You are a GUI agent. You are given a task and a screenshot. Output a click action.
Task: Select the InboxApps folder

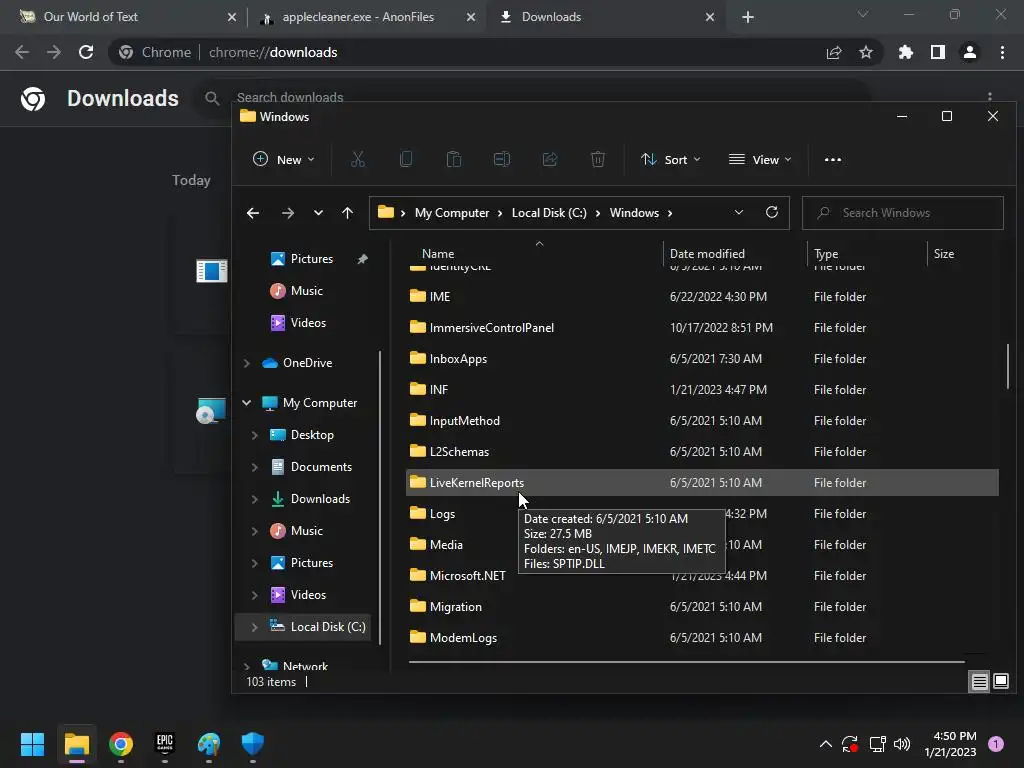702,359
